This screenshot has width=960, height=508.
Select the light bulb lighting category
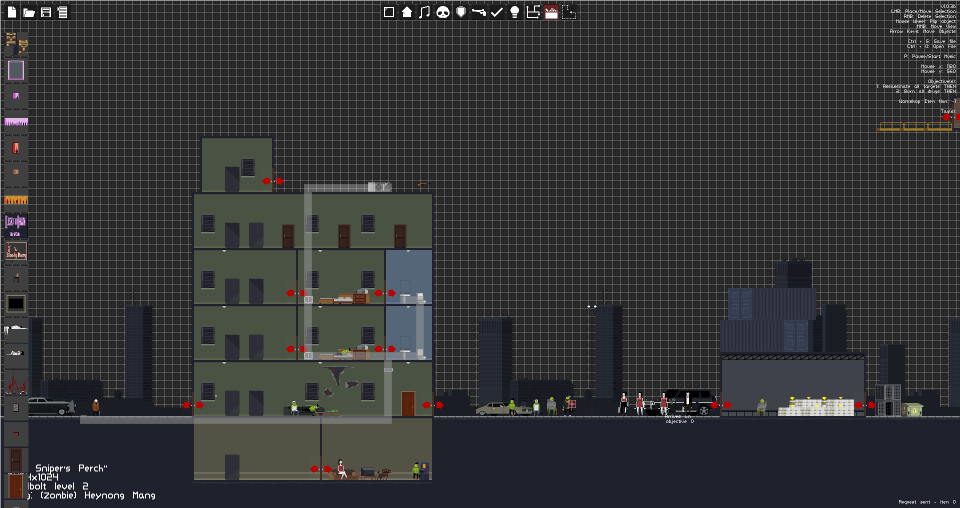[515, 12]
